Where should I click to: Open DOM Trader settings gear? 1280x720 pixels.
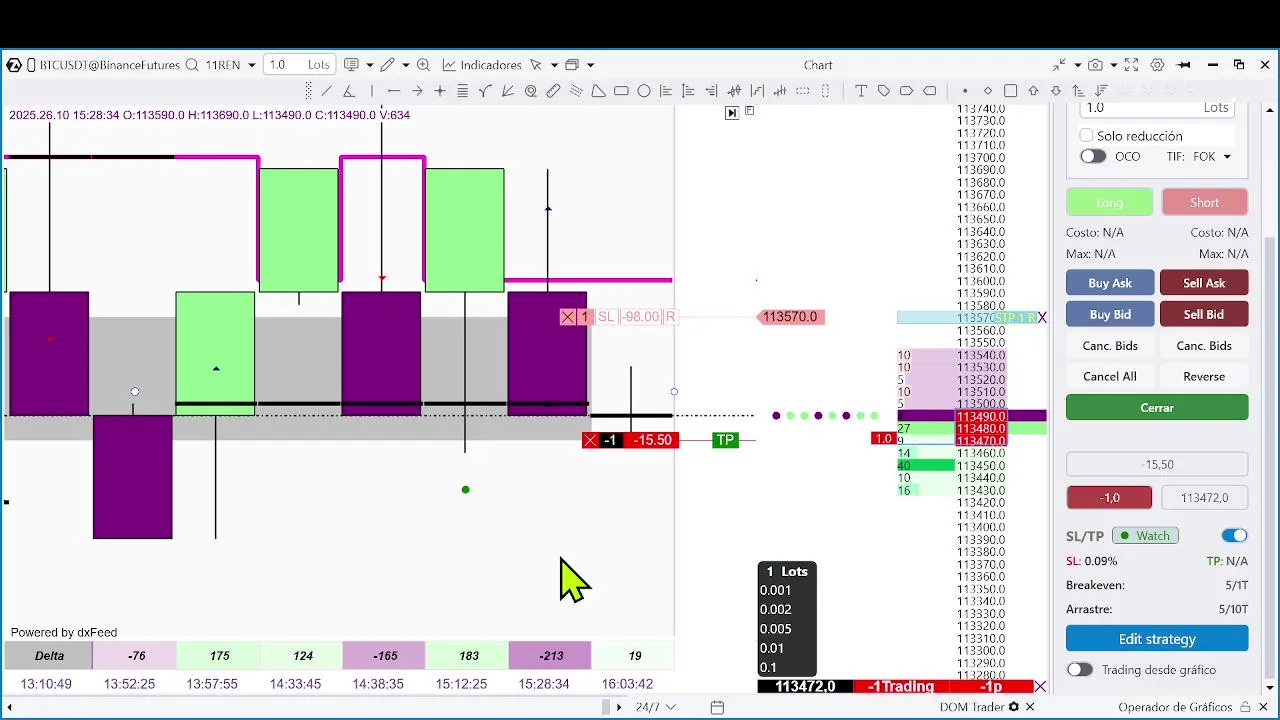point(1013,707)
